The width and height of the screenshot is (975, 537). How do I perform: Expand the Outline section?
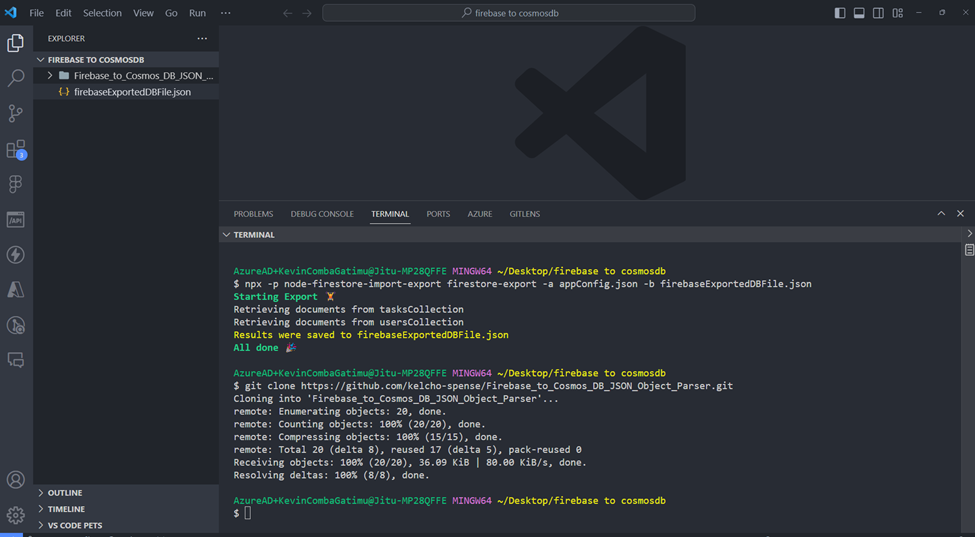(126, 493)
